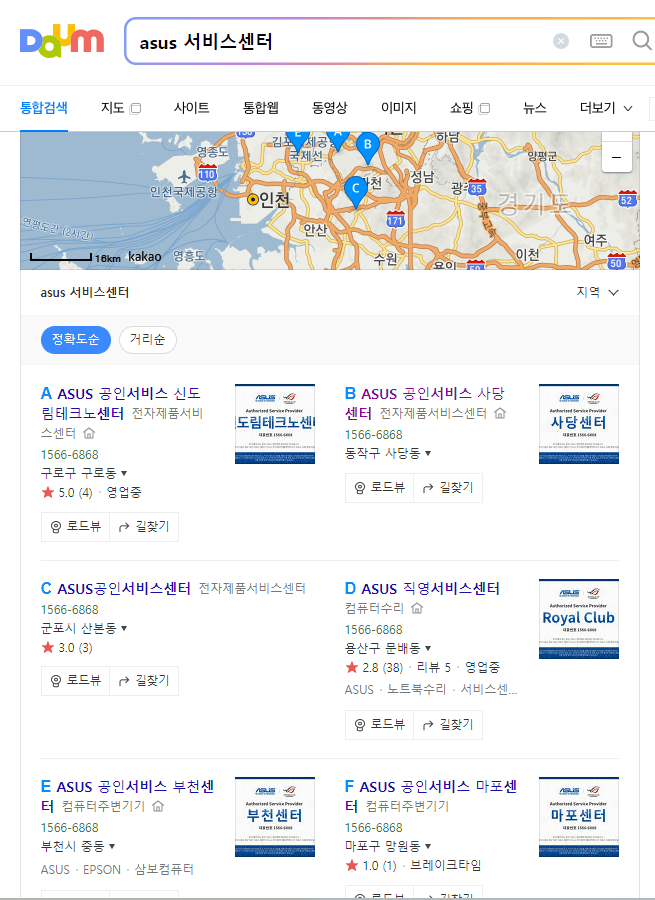Open 로드뷰 for ASUS 직영서비스센터

(379, 725)
